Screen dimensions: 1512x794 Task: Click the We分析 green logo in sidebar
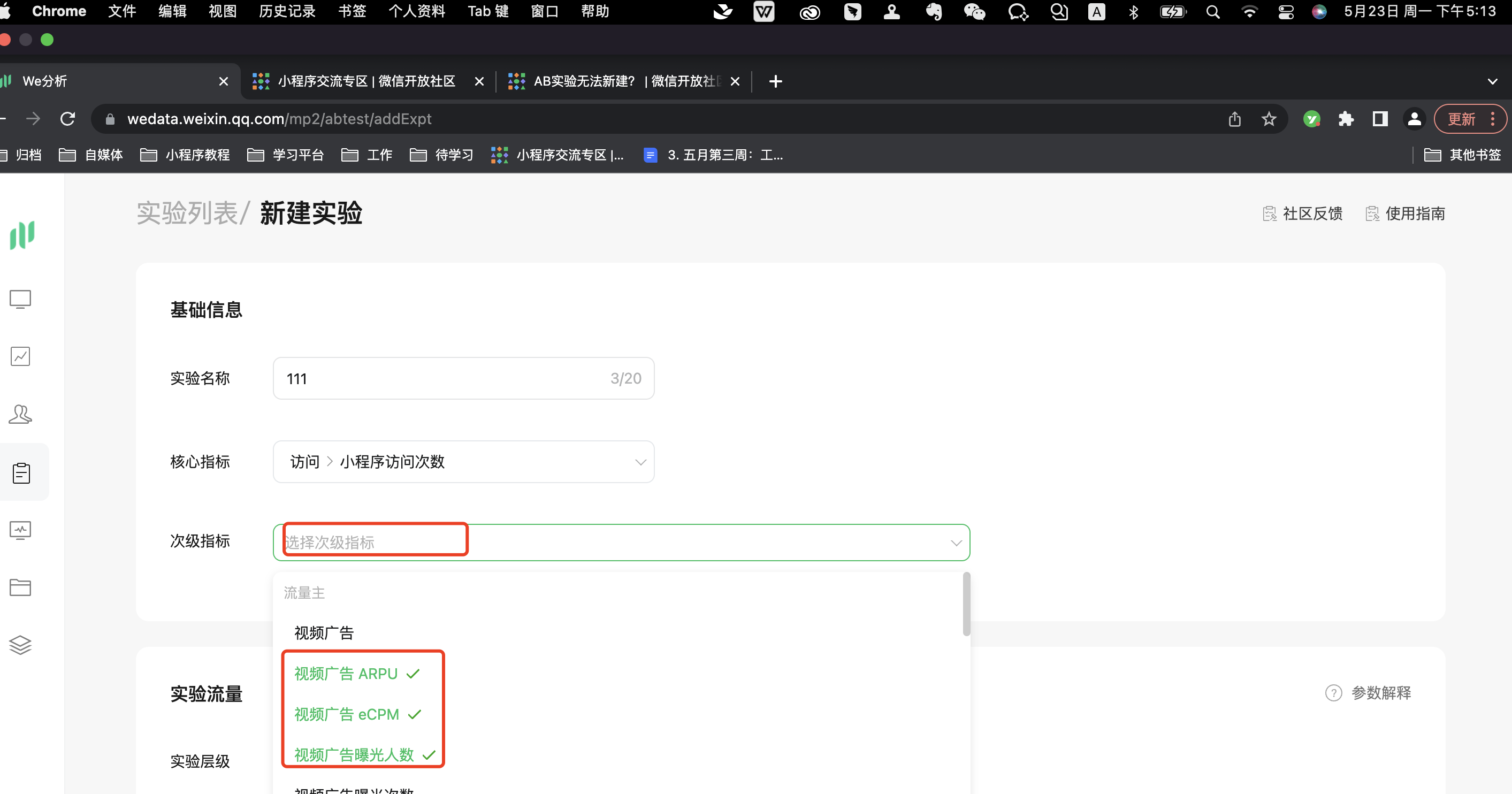coord(22,235)
